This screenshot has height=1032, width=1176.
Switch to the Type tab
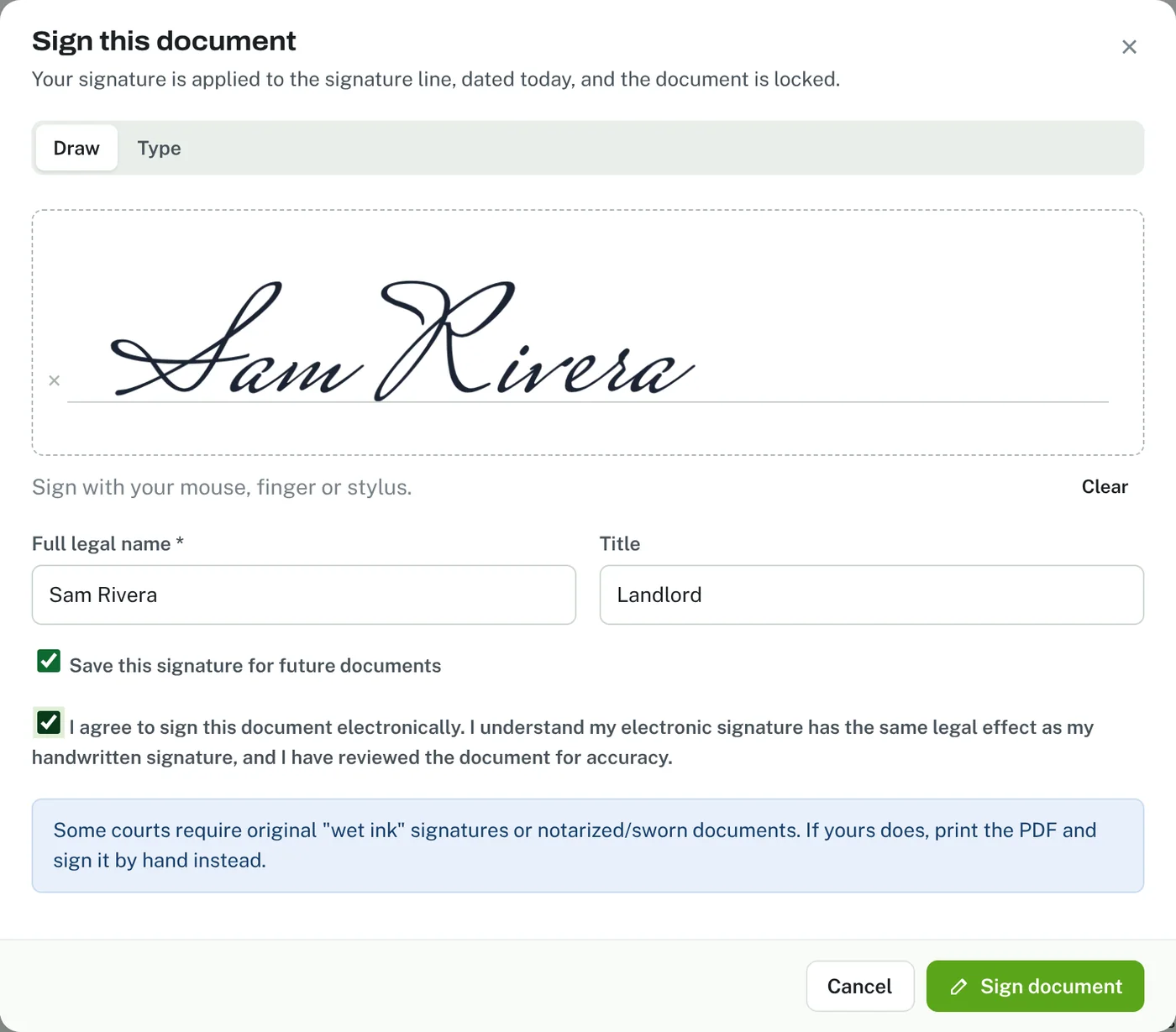(x=159, y=148)
